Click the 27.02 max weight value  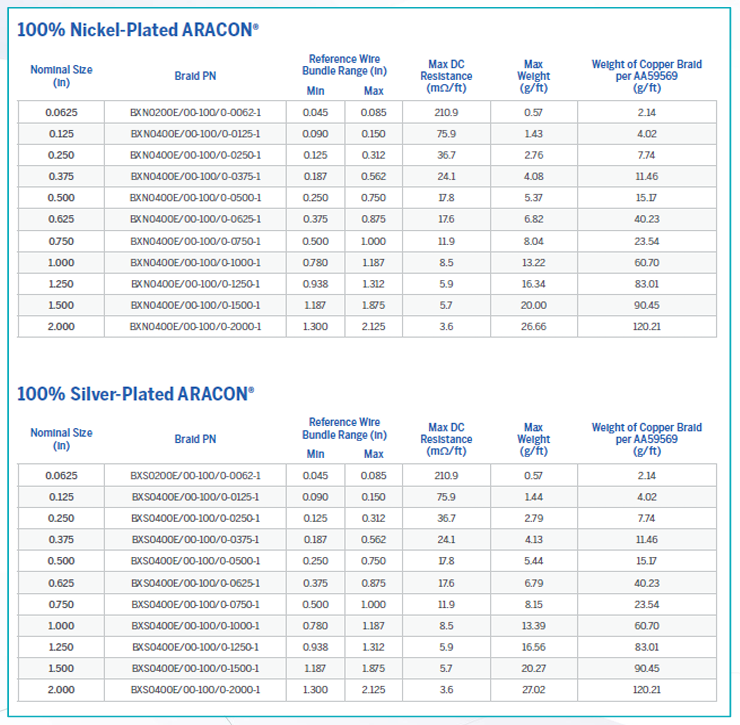(533, 690)
